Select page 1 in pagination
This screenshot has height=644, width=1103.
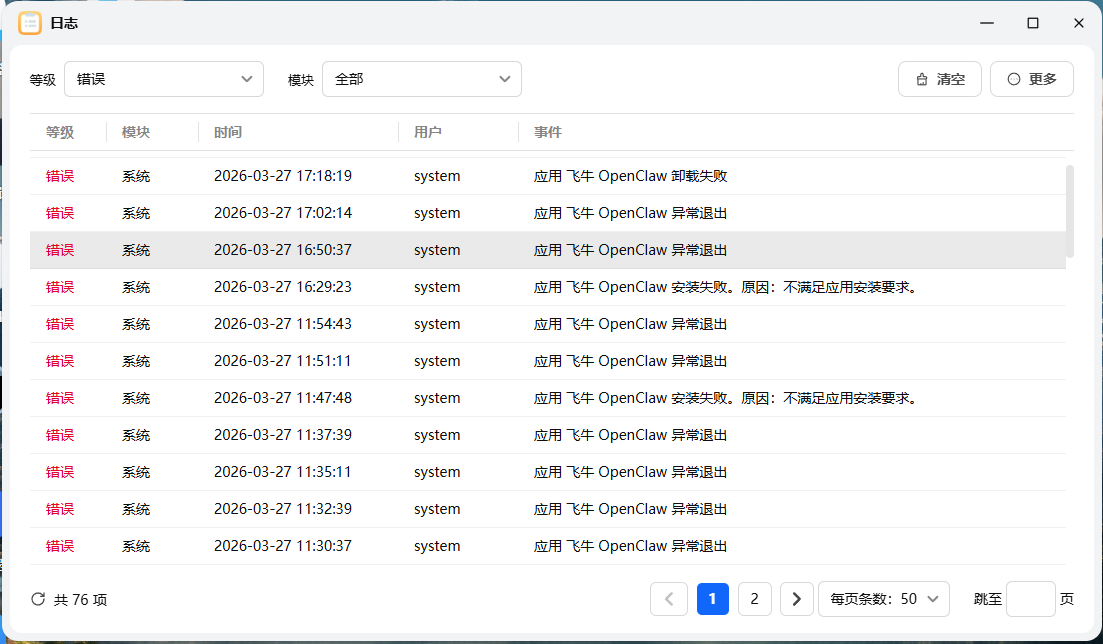(712, 599)
